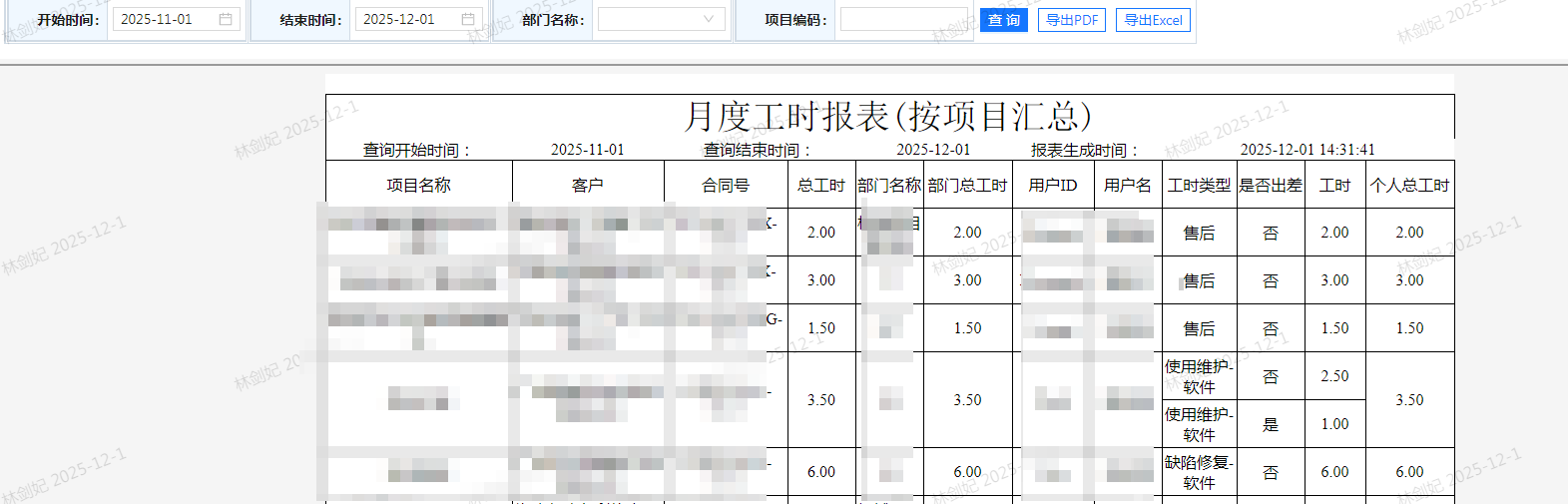Click the 开始时间 label in filter bar

pyautogui.click(x=68, y=20)
